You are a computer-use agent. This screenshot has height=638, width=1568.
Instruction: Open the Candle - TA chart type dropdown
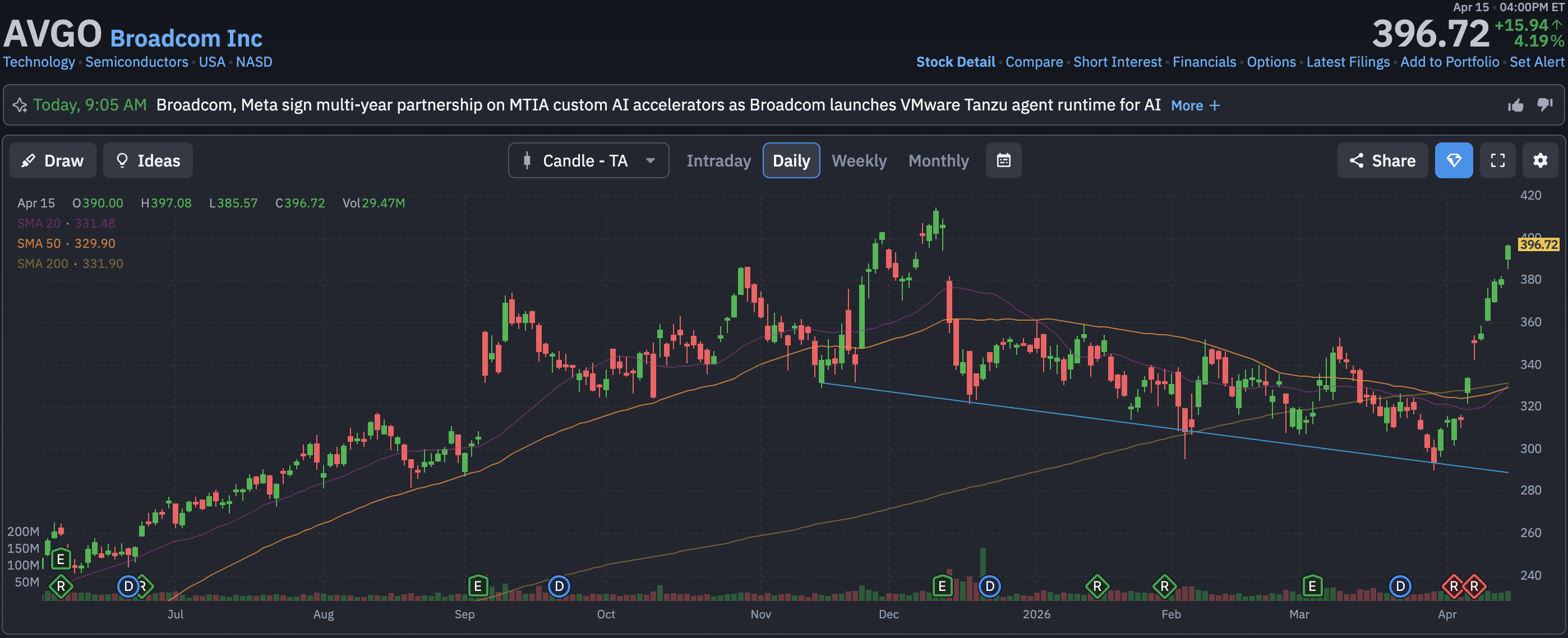[588, 160]
